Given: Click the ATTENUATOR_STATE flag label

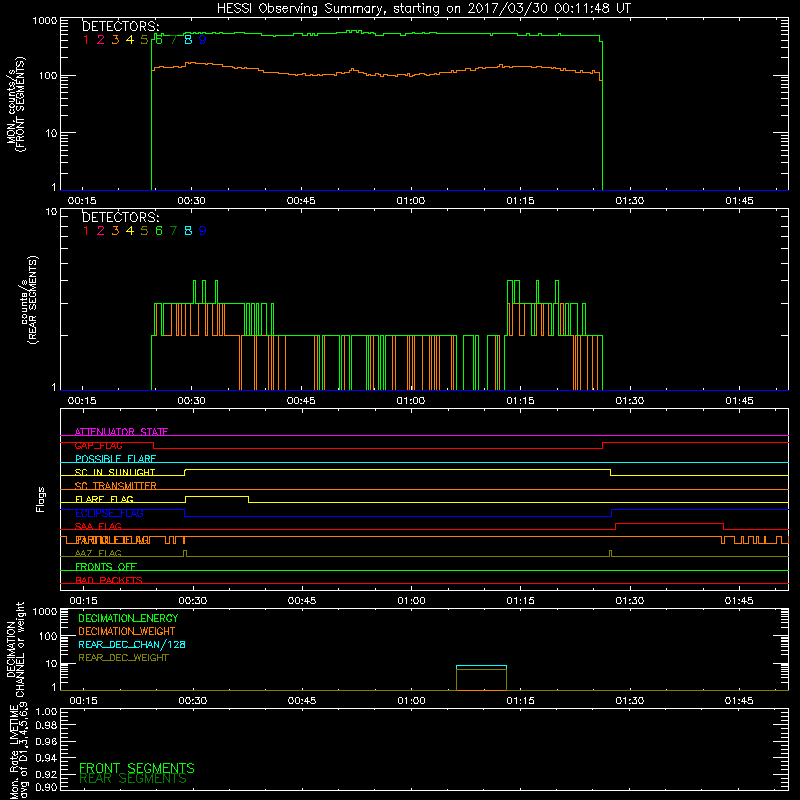Looking at the screenshot, I should coord(121,432).
